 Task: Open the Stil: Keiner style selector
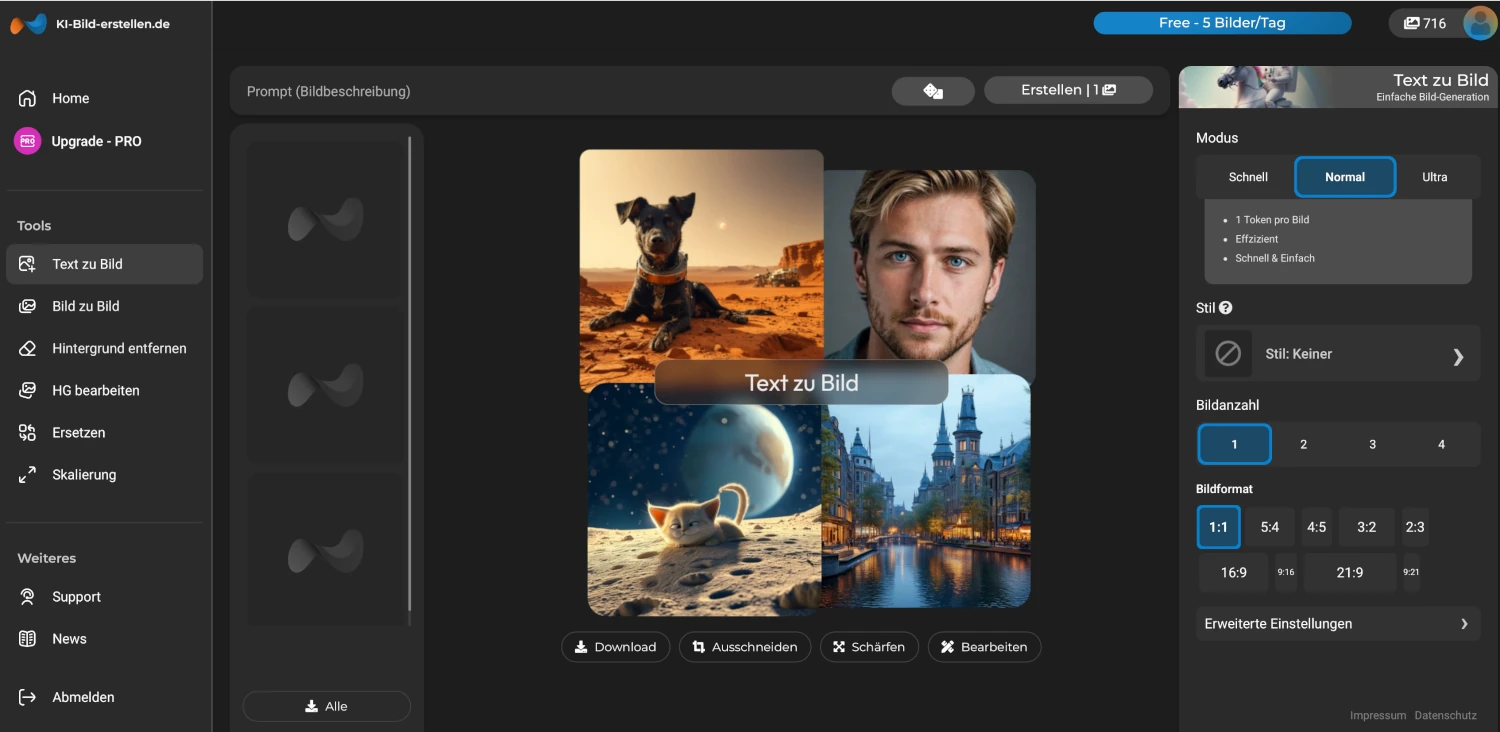point(1338,353)
